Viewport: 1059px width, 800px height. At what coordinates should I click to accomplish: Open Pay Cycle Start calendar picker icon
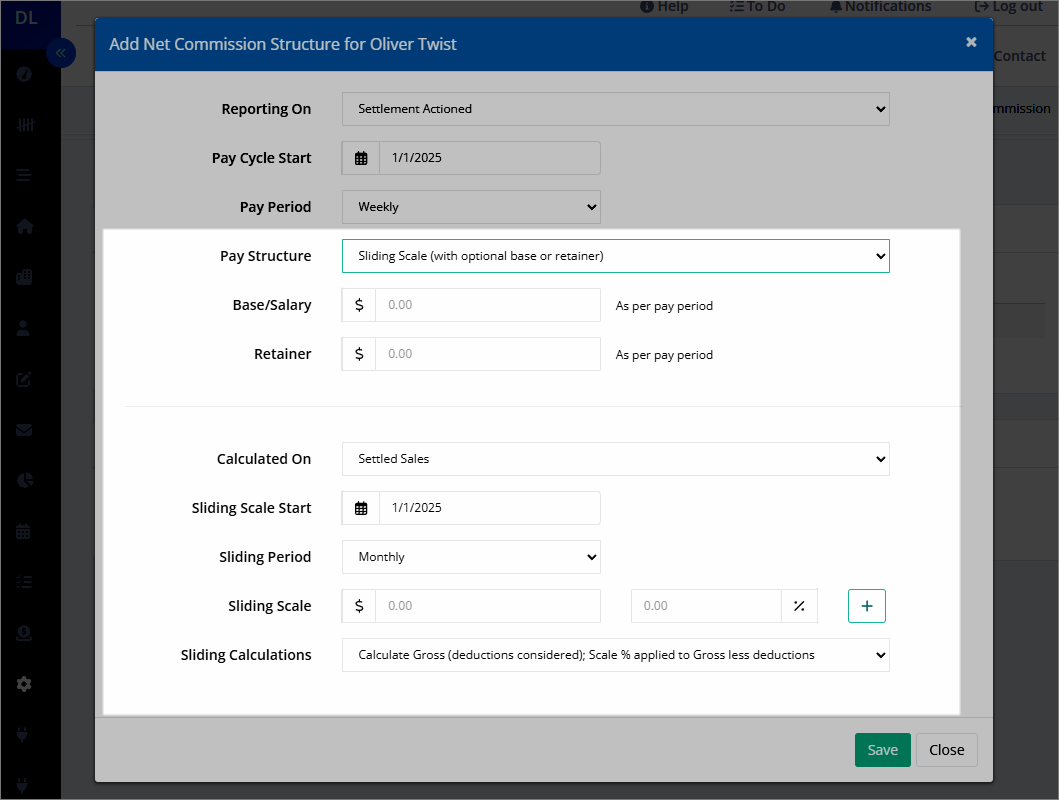(361, 158)
